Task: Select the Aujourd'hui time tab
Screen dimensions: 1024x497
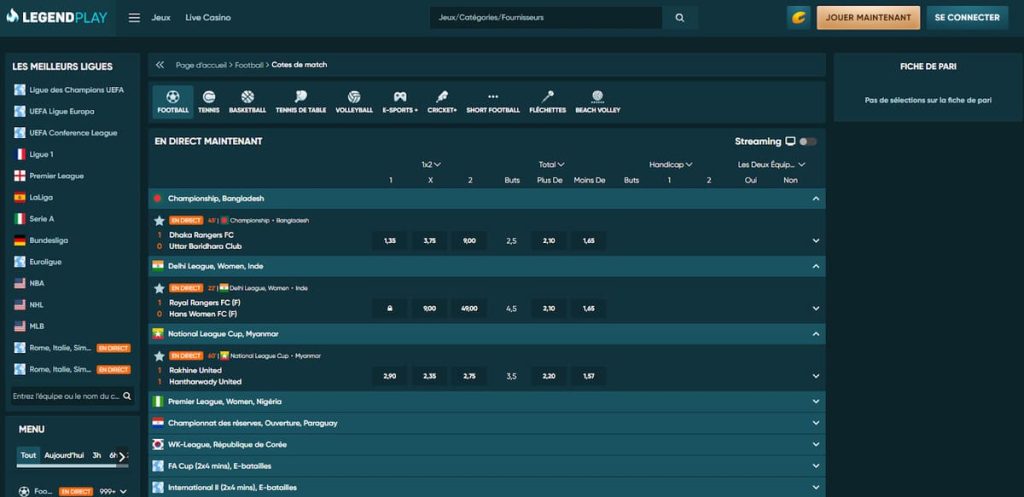Action: (x=64, y=456)
